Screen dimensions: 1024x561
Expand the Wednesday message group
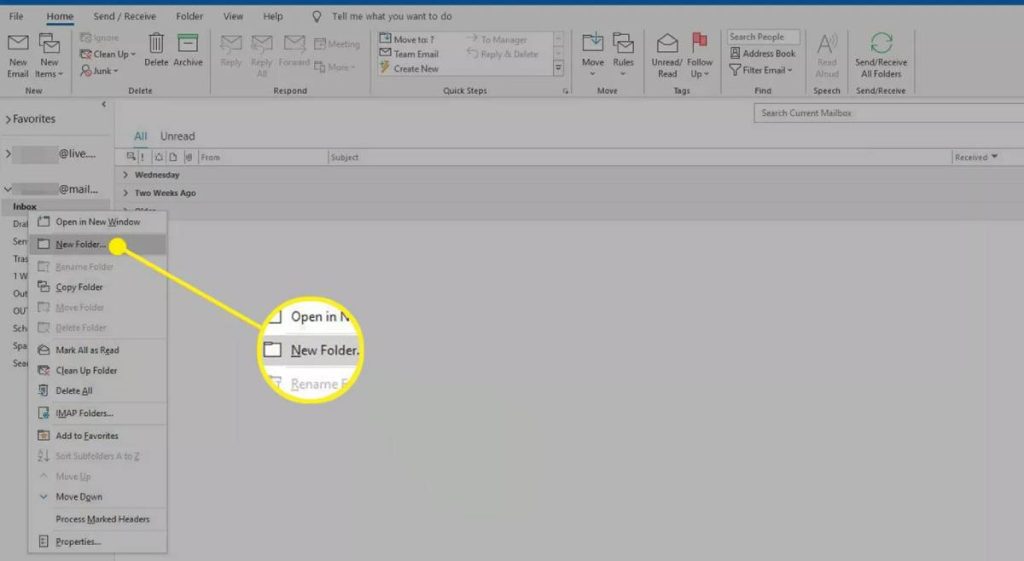coord(126,175)
